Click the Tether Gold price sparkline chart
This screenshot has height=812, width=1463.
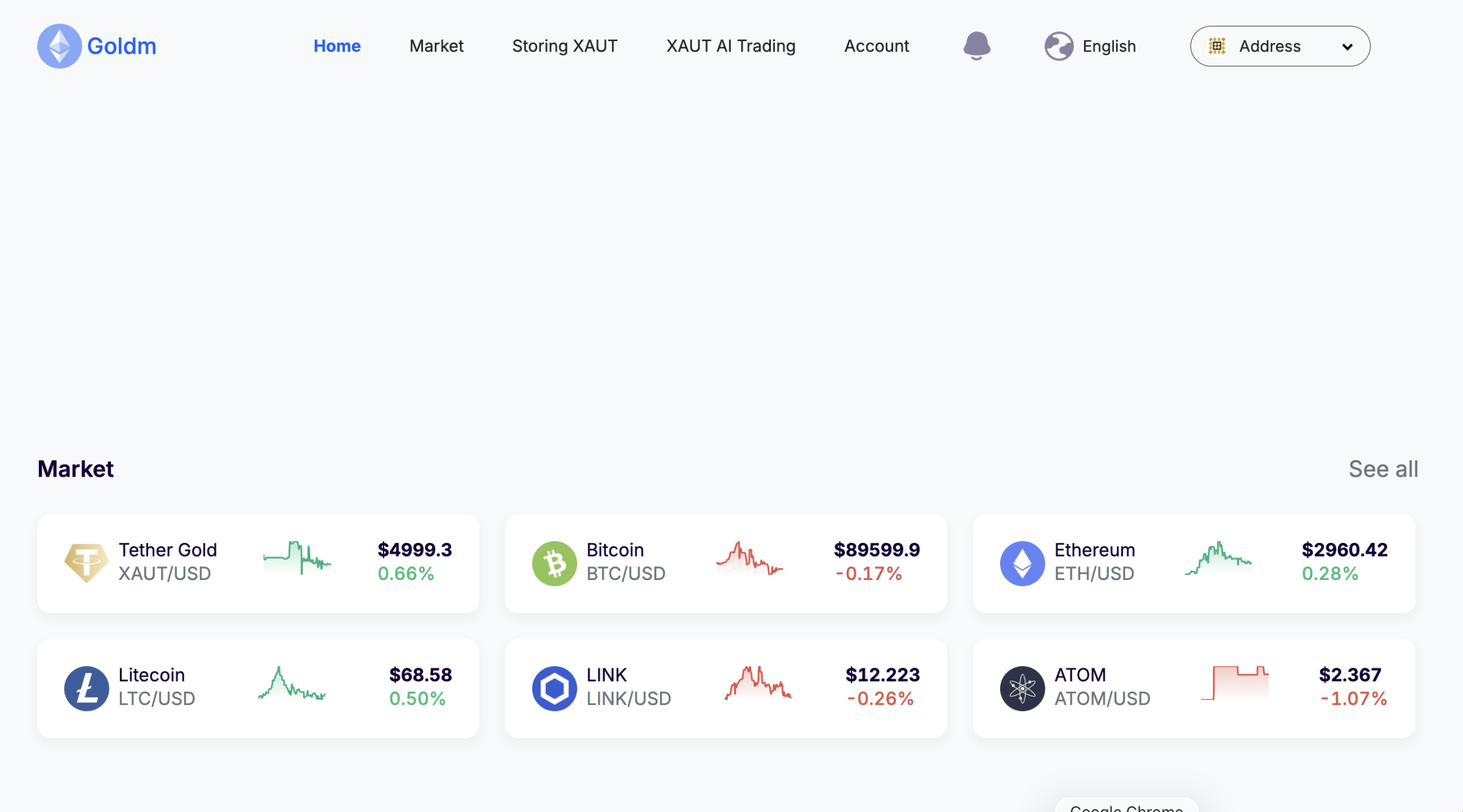(297, 561)
